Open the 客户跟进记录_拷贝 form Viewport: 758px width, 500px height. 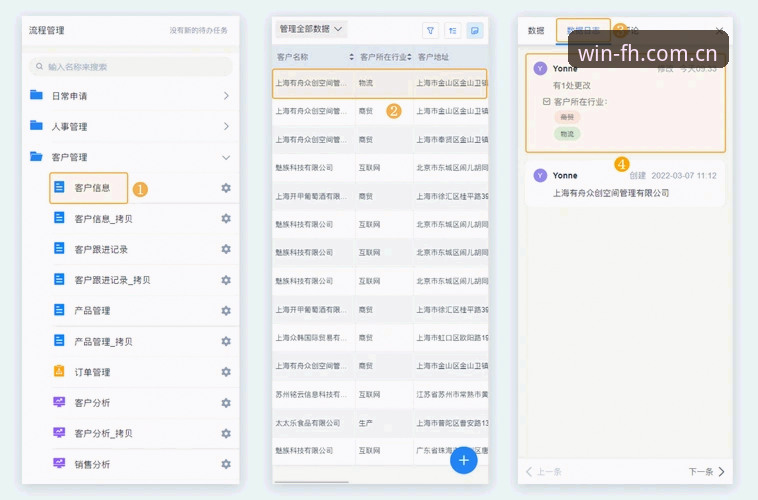tap(112, 280)
